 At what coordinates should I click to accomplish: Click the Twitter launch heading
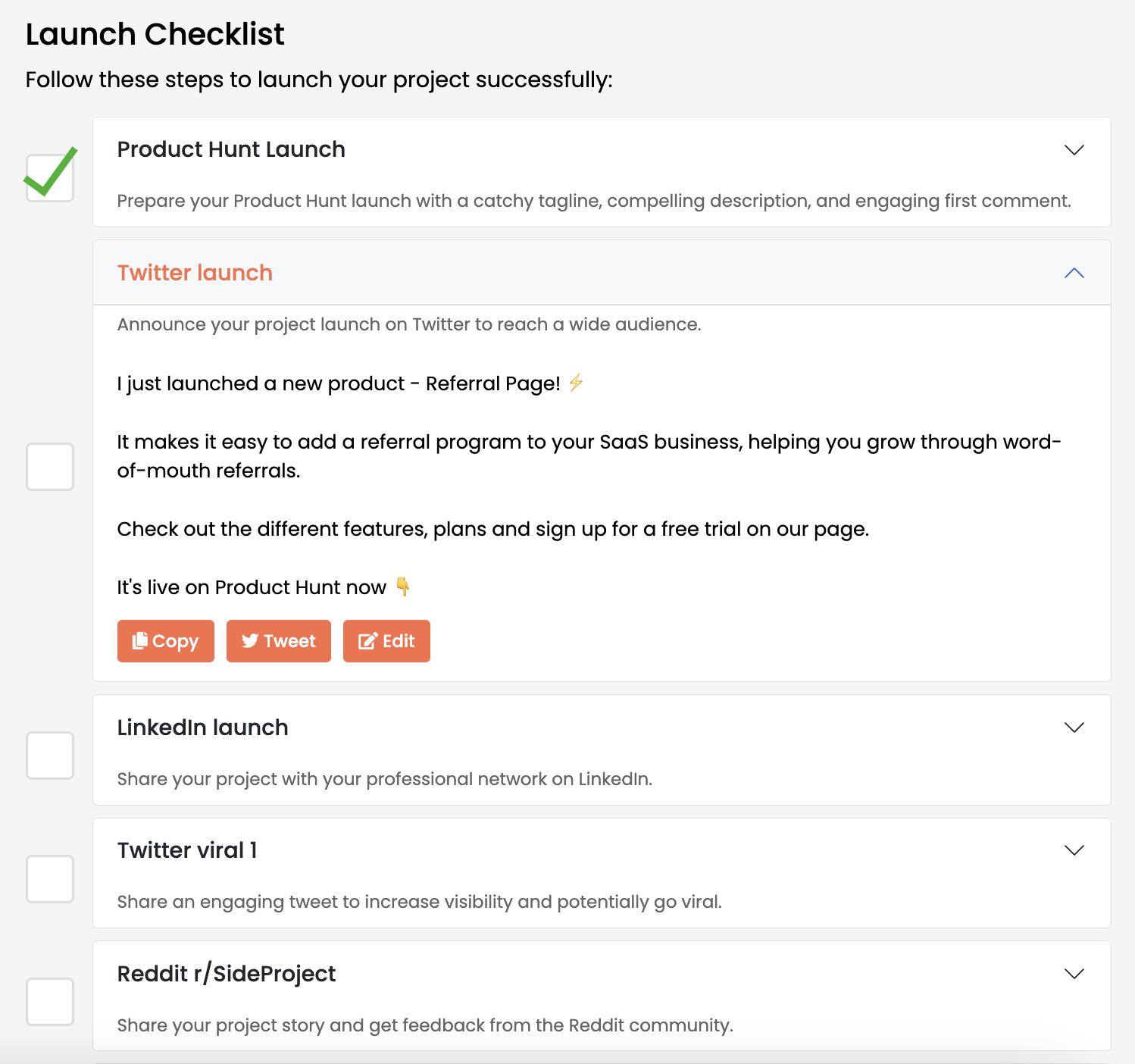pyautogui.click(x=195, y=273)
